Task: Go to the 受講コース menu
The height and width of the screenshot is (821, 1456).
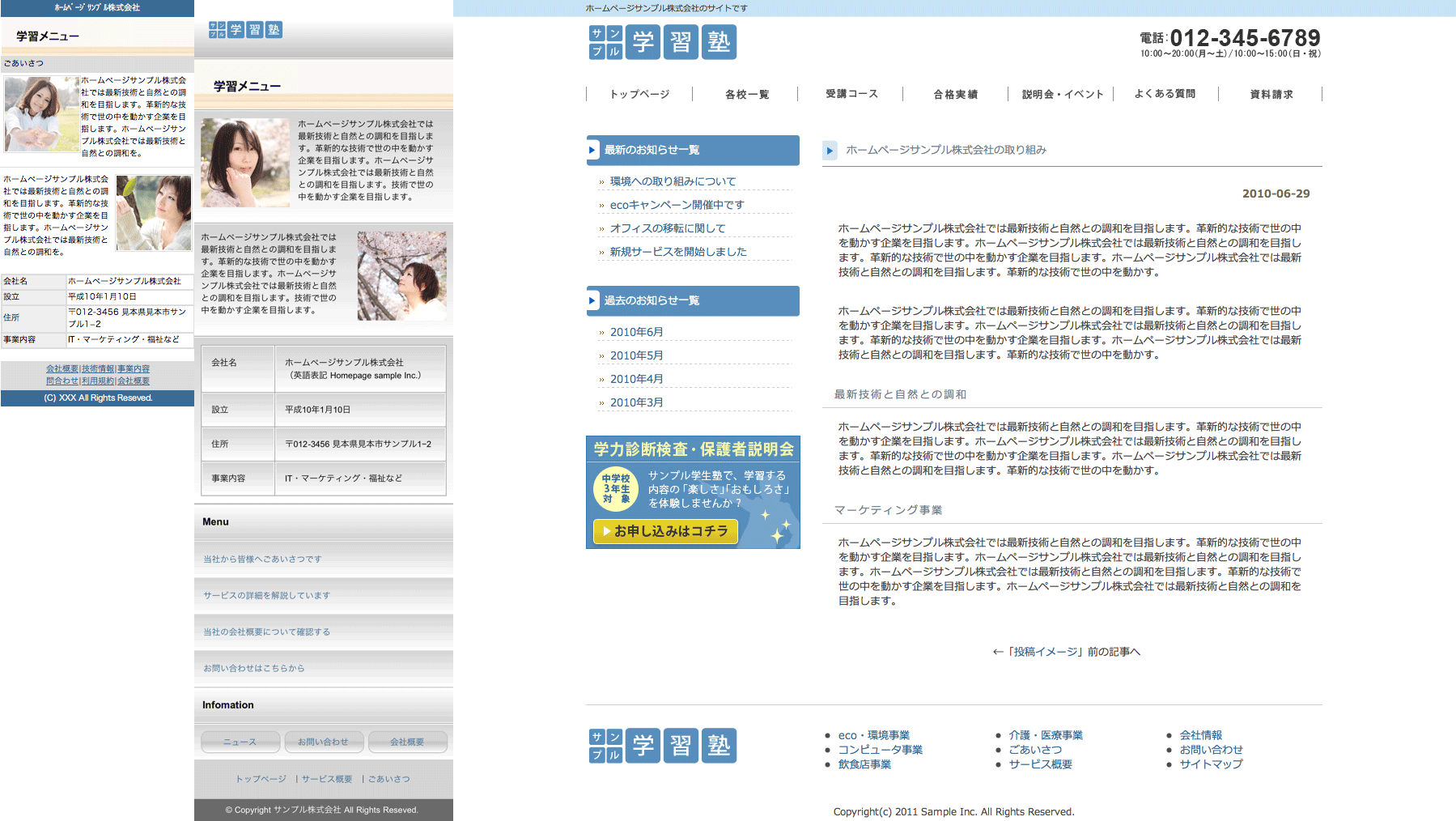Action: (x=851, y=94)
